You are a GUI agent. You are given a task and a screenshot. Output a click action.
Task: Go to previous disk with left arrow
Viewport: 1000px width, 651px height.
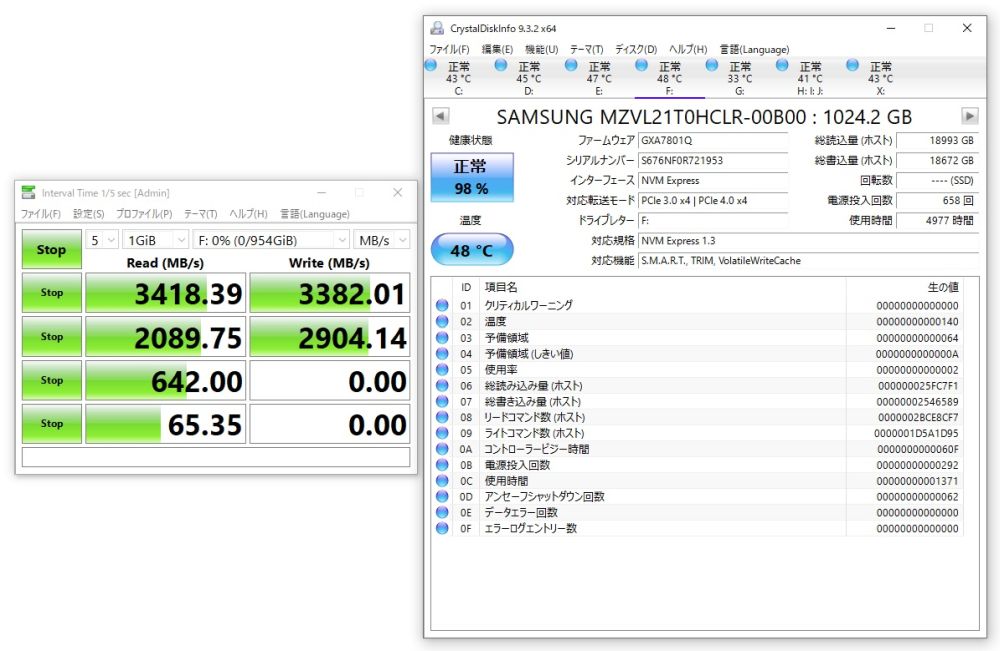[x=440, y=116]
